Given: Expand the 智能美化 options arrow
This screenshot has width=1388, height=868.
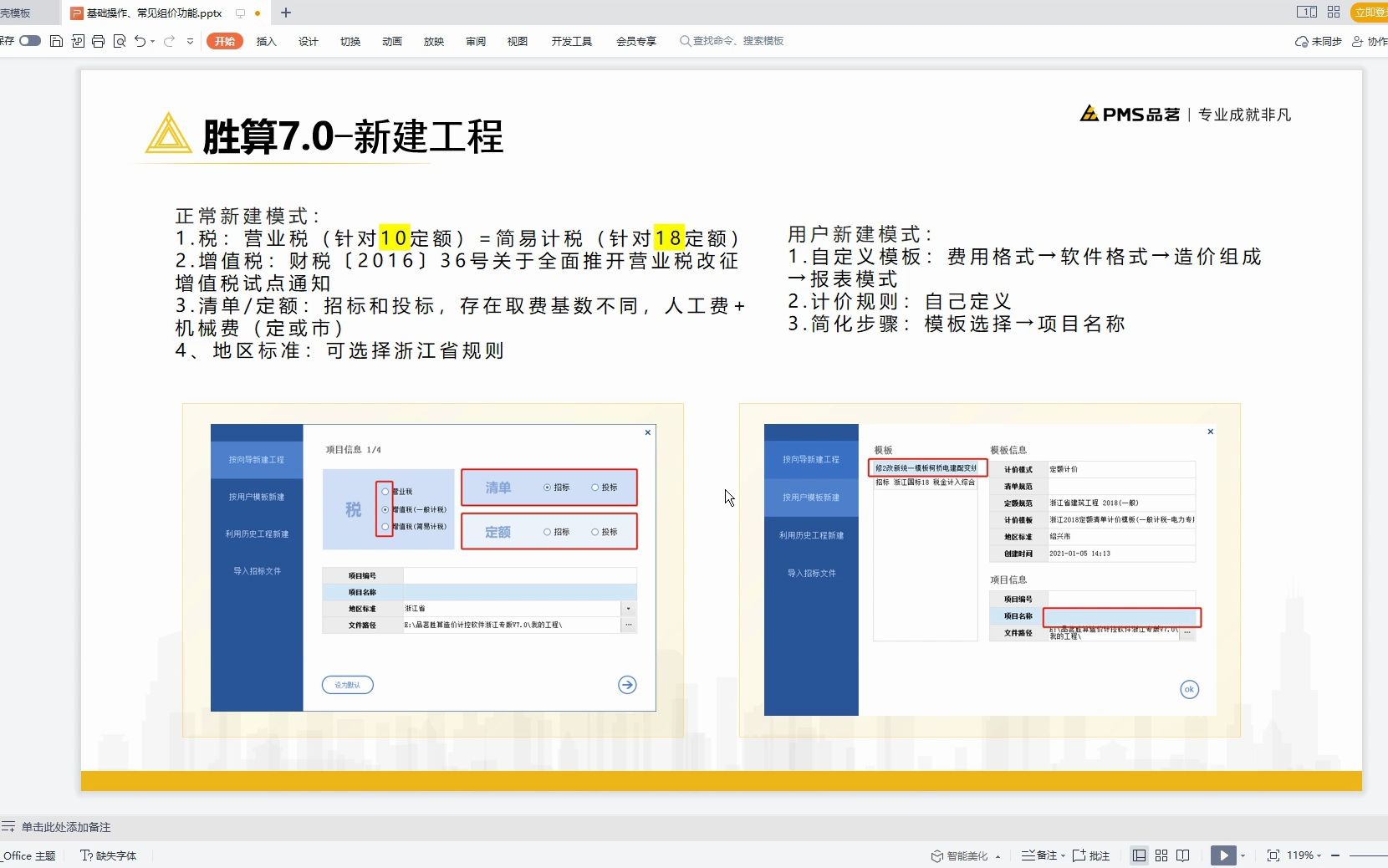Looking at the screenshot, I should (x=998, y=856).
